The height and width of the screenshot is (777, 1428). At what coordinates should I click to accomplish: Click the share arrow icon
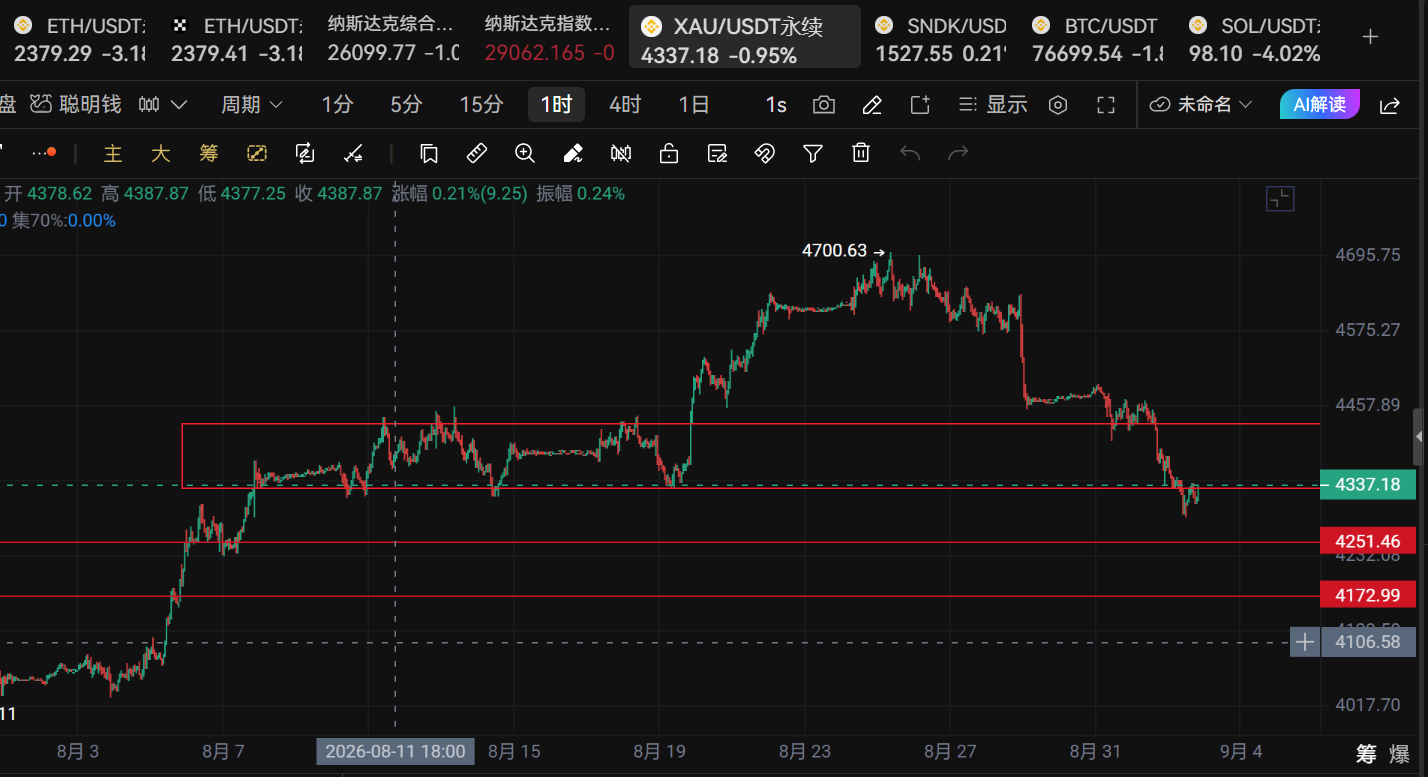click(x=1390, y=104)
